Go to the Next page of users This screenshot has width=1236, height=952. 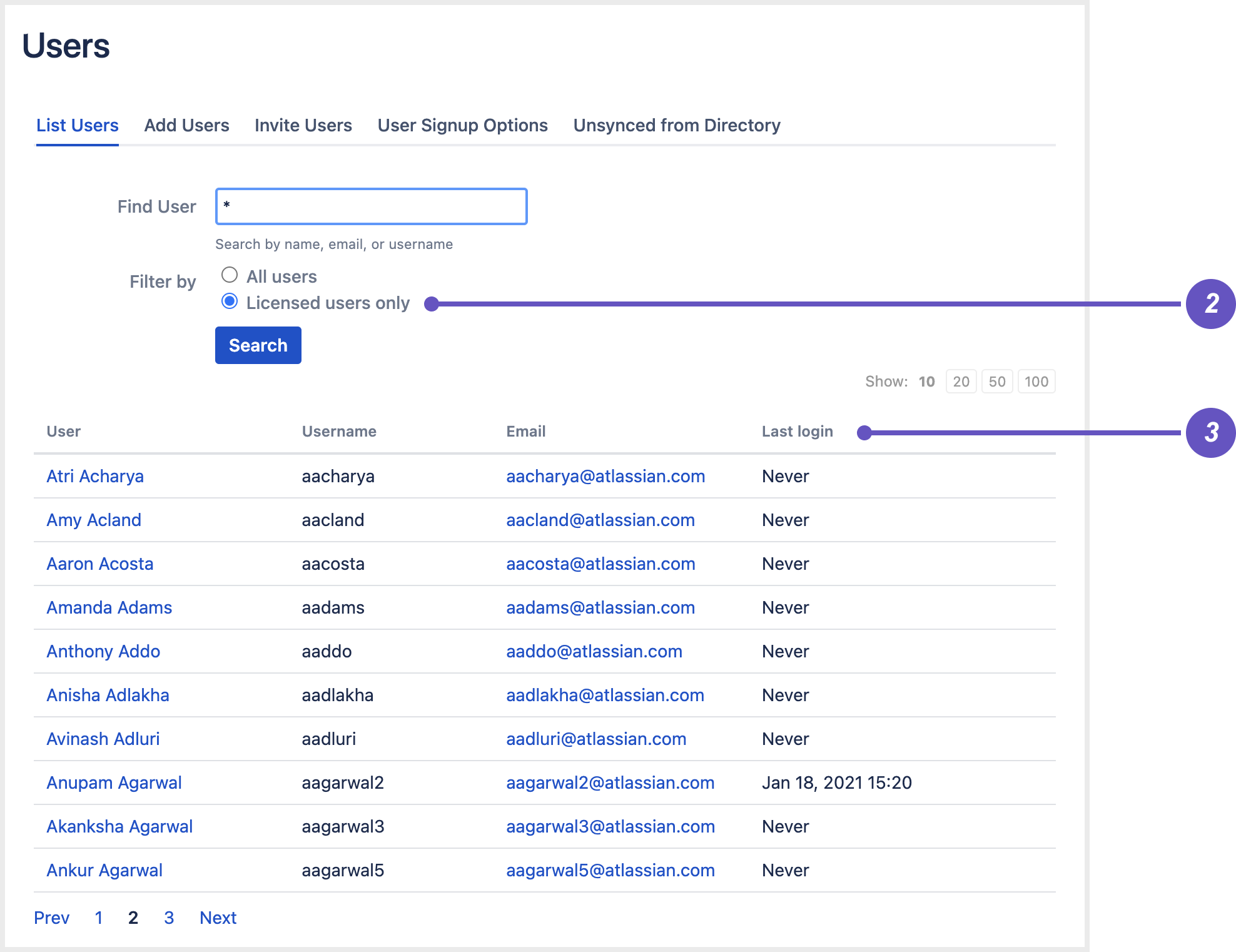[217, 918]
